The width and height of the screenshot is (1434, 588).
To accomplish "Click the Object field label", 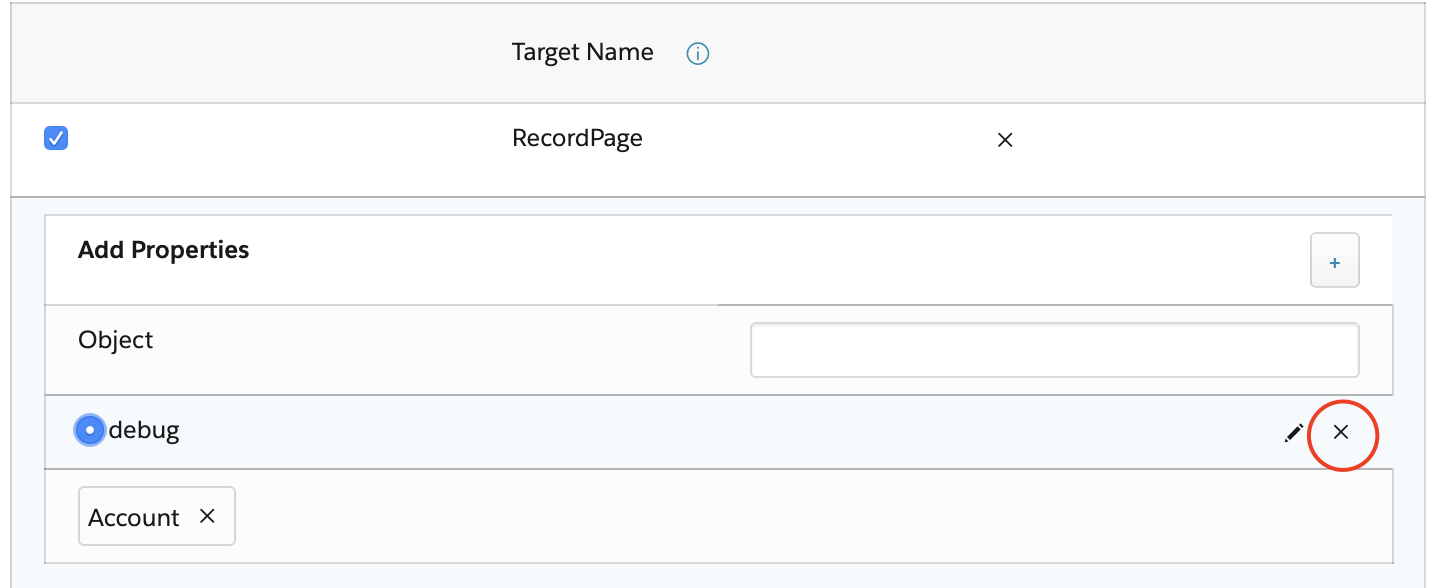I will 116,341.
